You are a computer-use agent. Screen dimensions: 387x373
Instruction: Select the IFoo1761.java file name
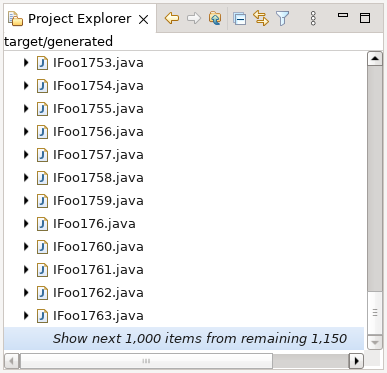point(98,270)
